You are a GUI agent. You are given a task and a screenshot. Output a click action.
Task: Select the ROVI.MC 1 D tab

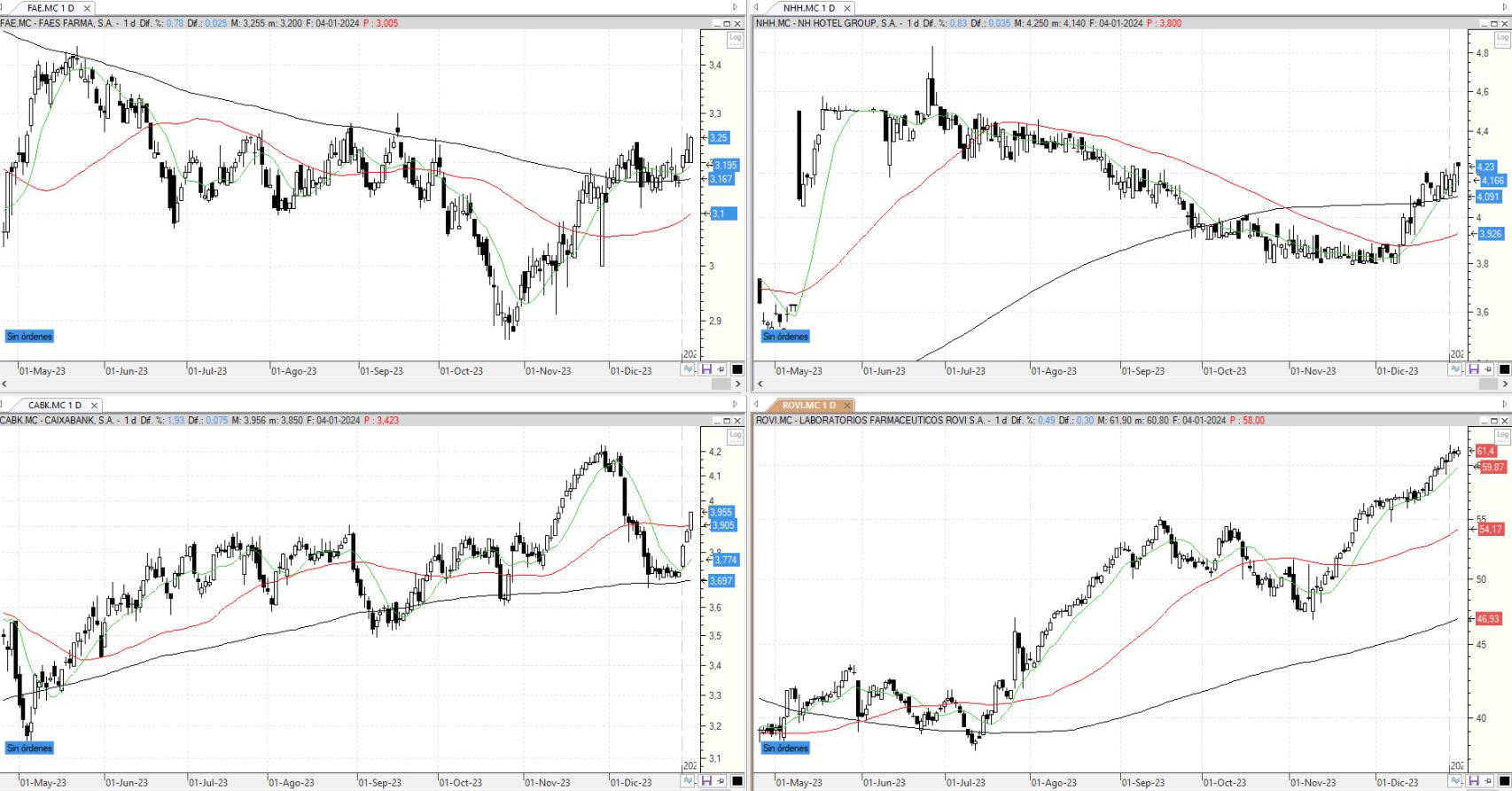tap(809, 405)
